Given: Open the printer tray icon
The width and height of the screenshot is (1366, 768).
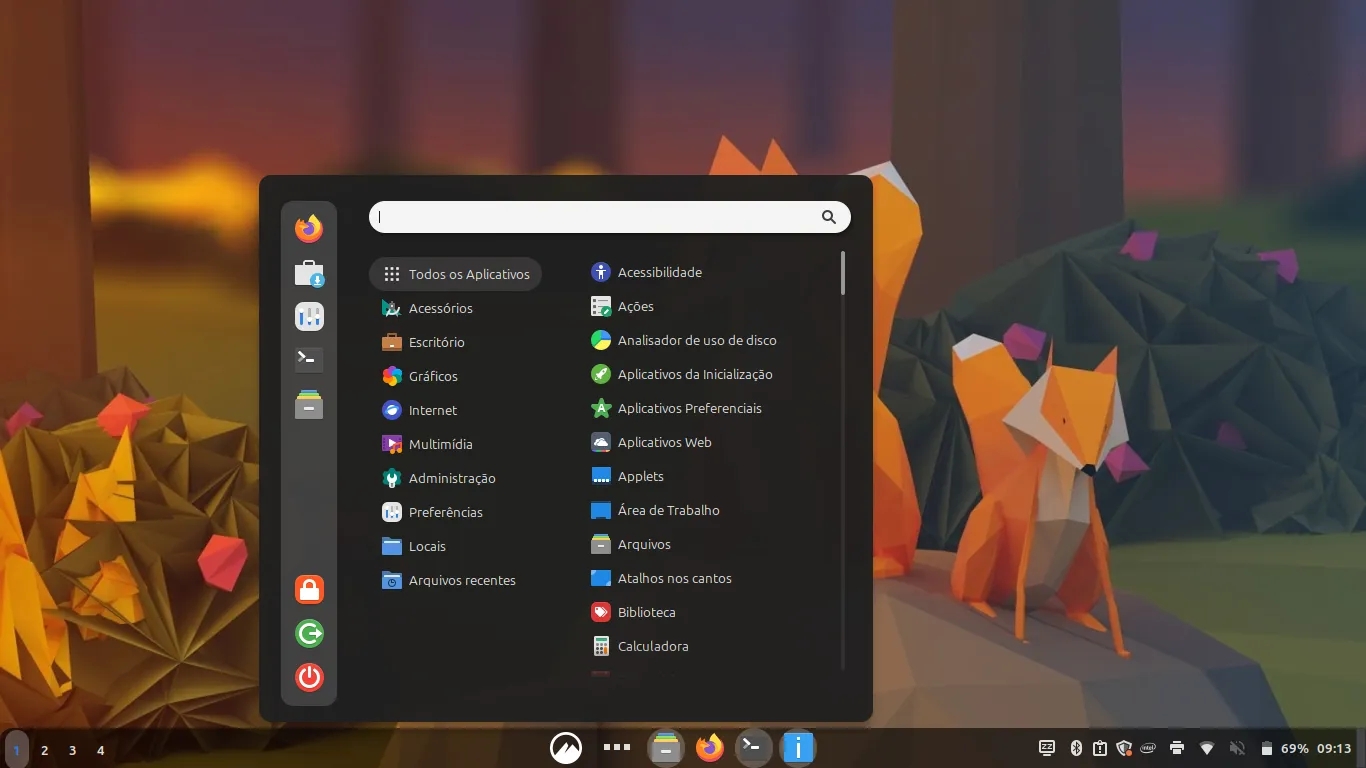Looking at the screenshot, I should (1177, 748).
